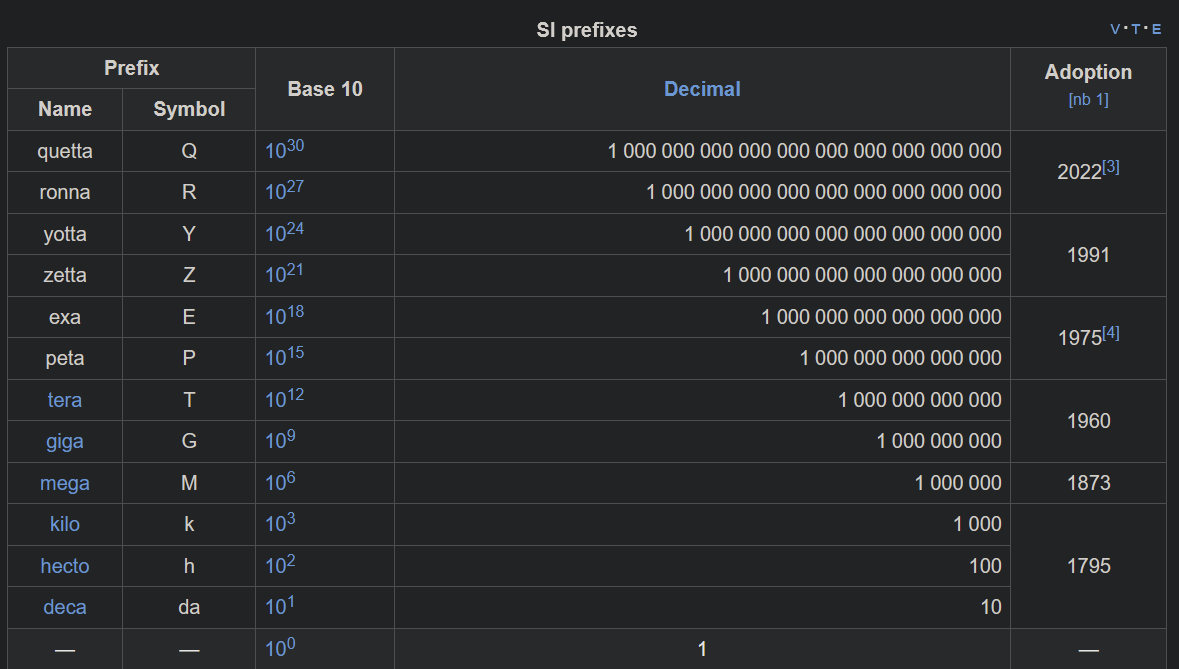This screenshot has height=669, width=1179.
Task: Click the symbol 'Q' cell
Action: pos(189,151)
